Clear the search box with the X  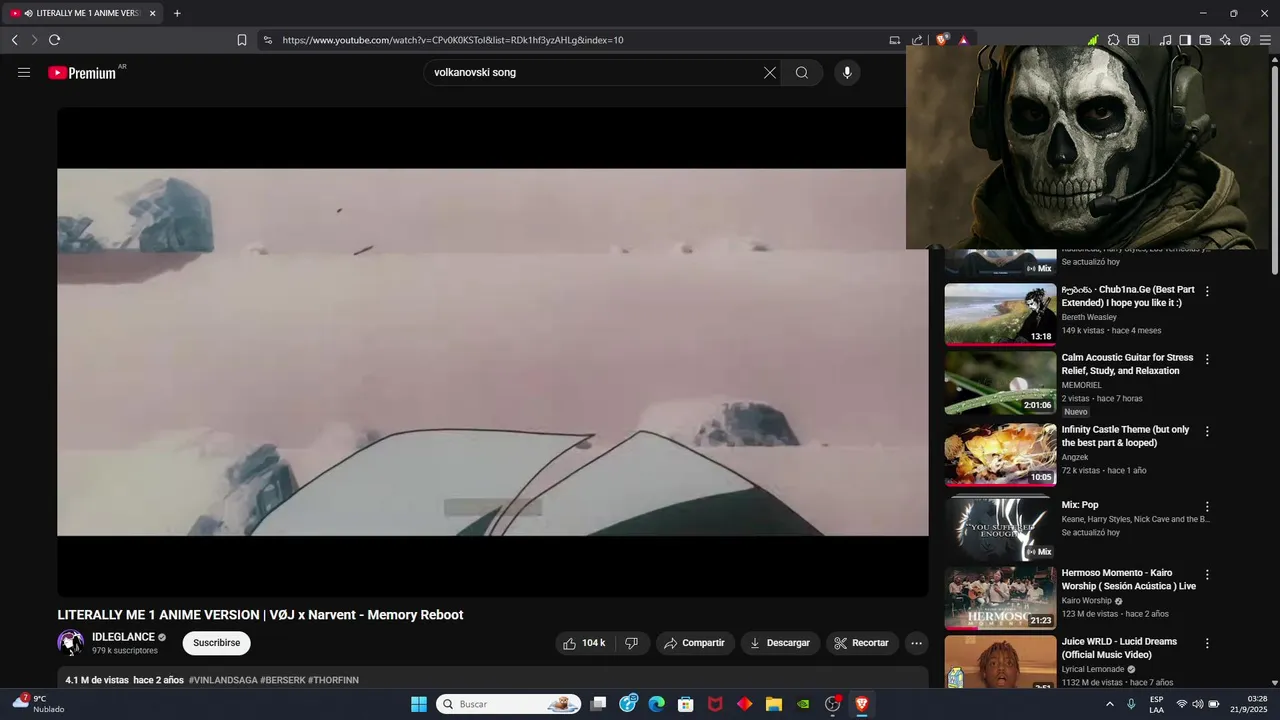click(x=770, y=72)
